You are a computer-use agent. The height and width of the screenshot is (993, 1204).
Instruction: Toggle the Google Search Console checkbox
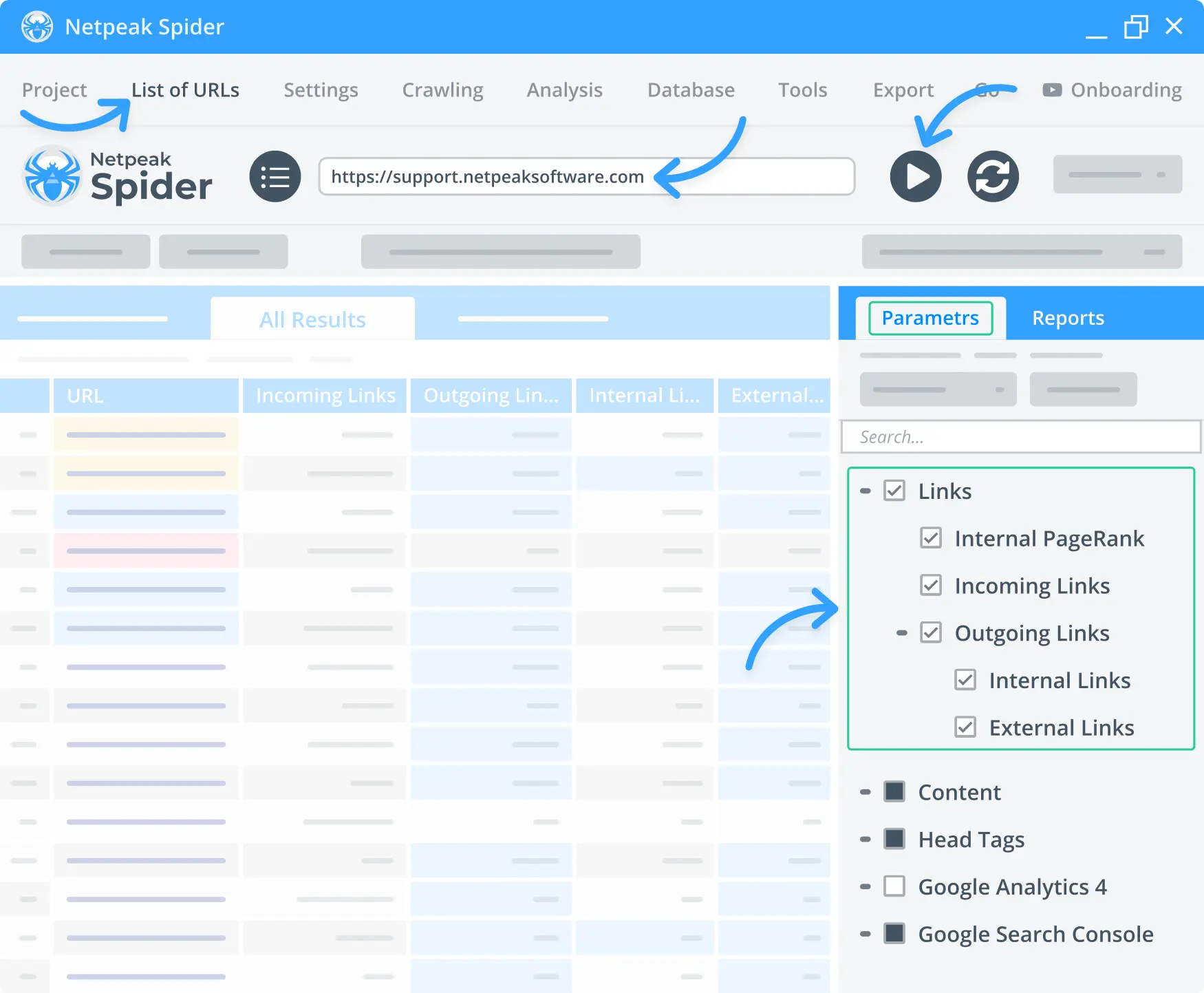pos(894,933)
